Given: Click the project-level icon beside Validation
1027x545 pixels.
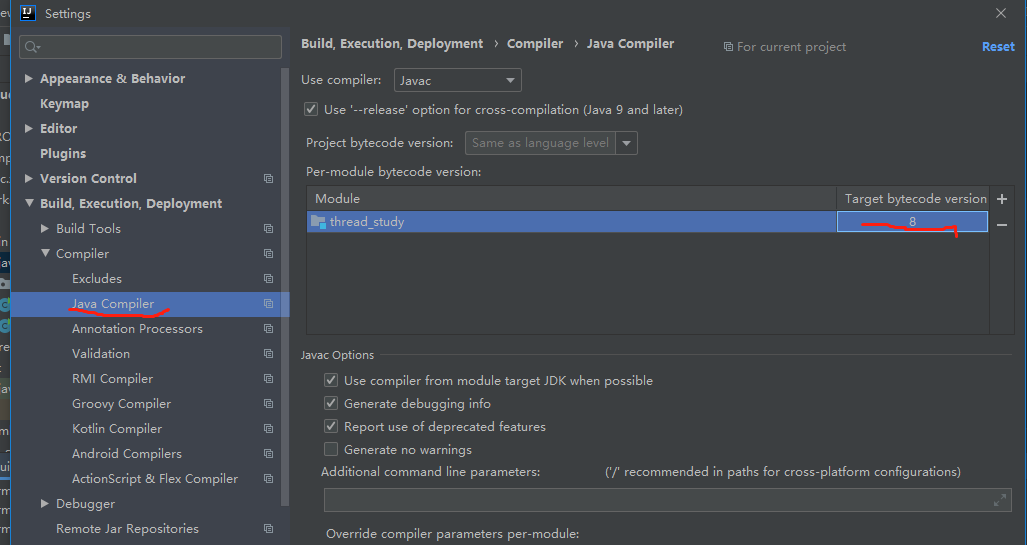Looking at the screenshot, I should [269, 354].
